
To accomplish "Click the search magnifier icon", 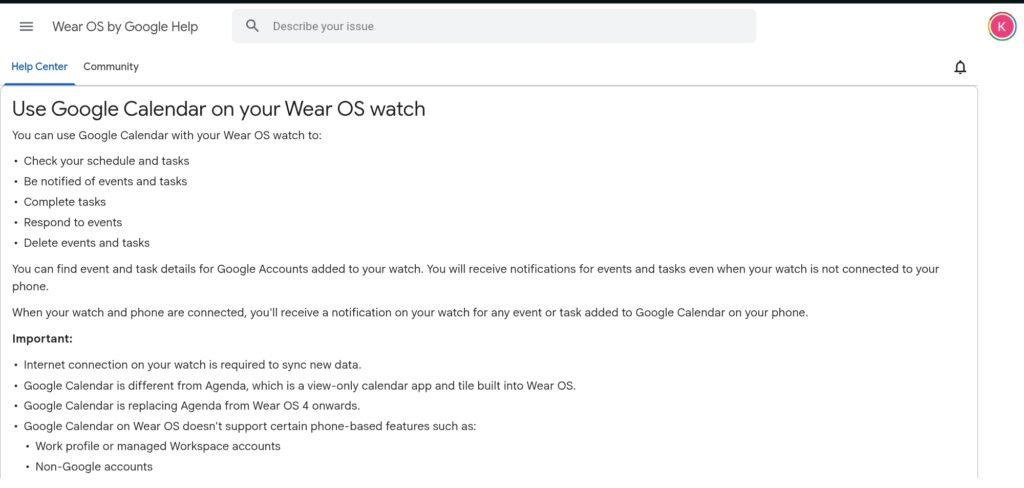I will 252,26.
